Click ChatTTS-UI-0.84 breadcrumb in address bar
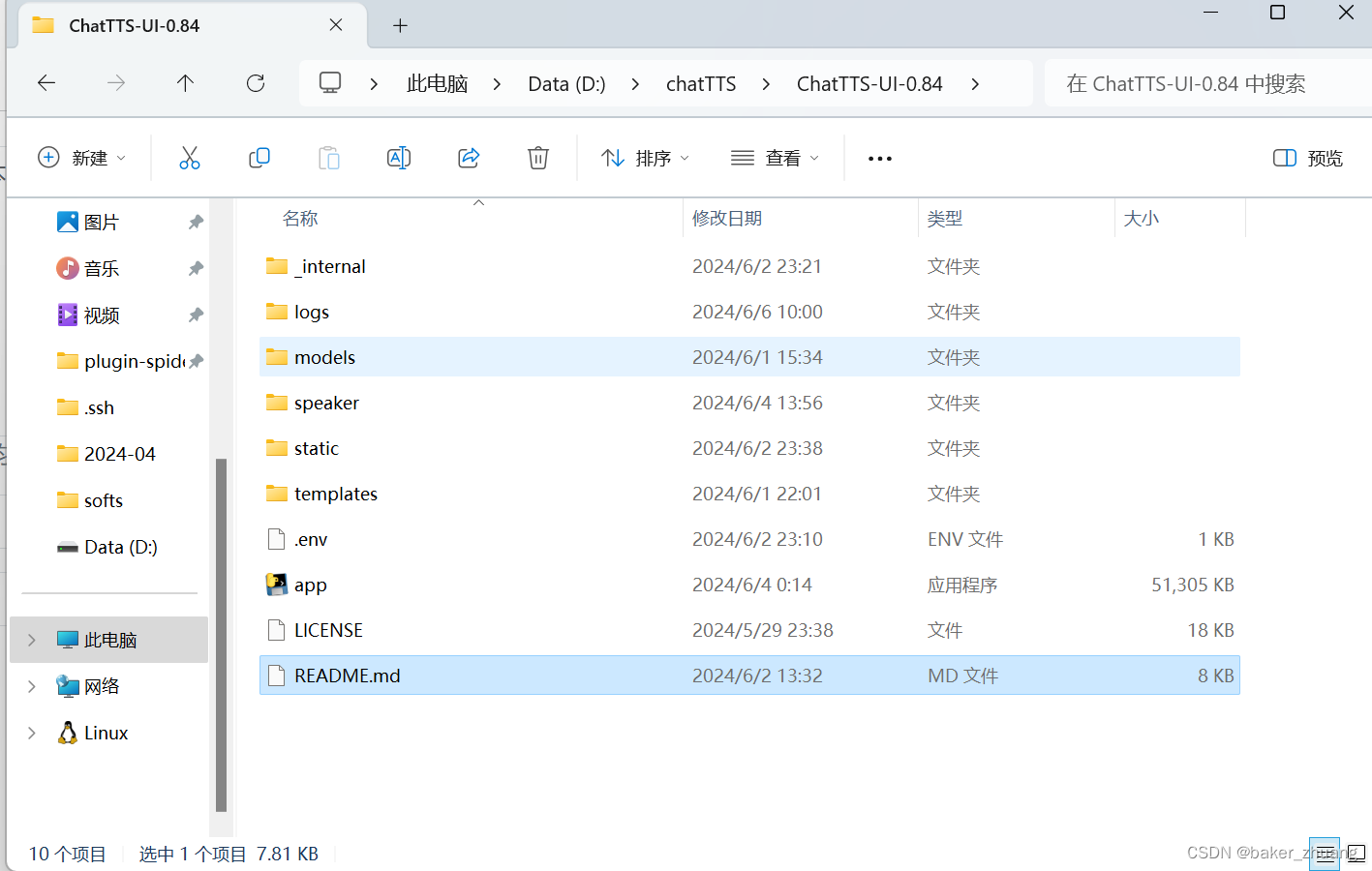Screen dimensions: 1372x871 (869, 84)
